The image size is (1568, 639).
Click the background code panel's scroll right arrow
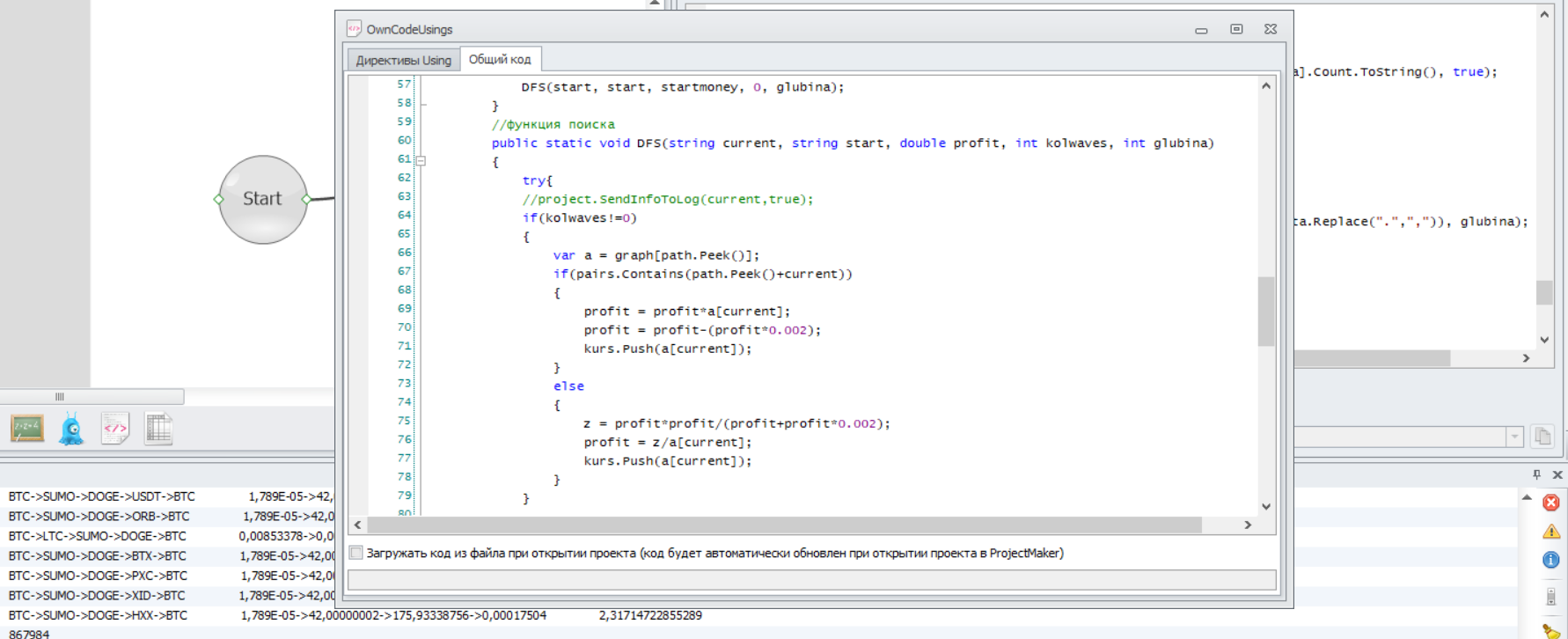click(1527, 358)
